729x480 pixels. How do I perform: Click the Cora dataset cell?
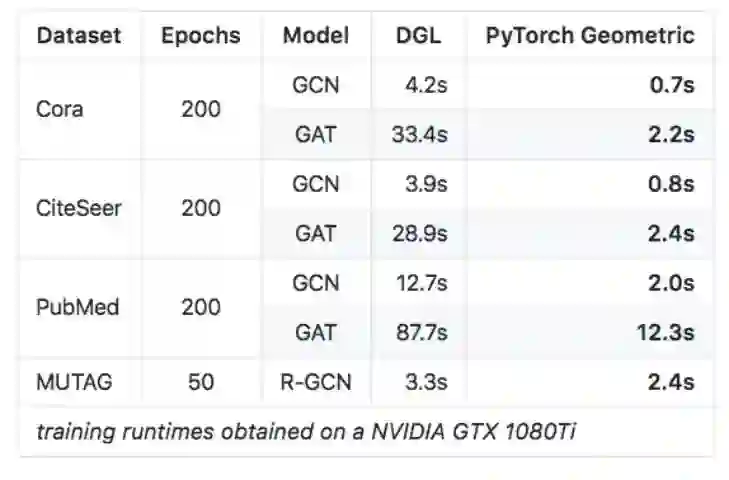[59, 109]
